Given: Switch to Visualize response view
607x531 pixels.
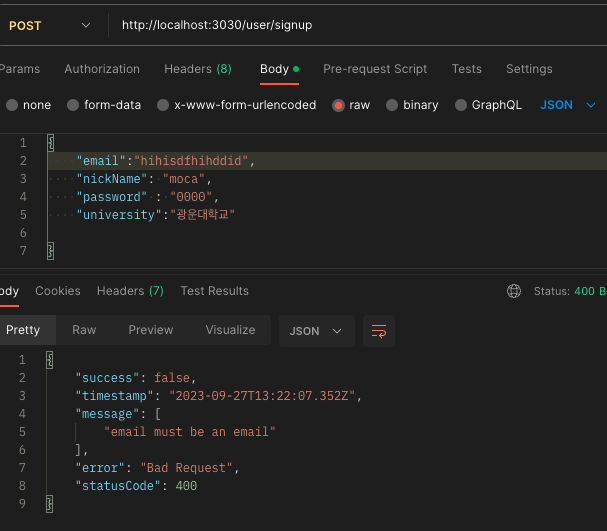Looking at the screenshot, I should click(x=230, y=330).
